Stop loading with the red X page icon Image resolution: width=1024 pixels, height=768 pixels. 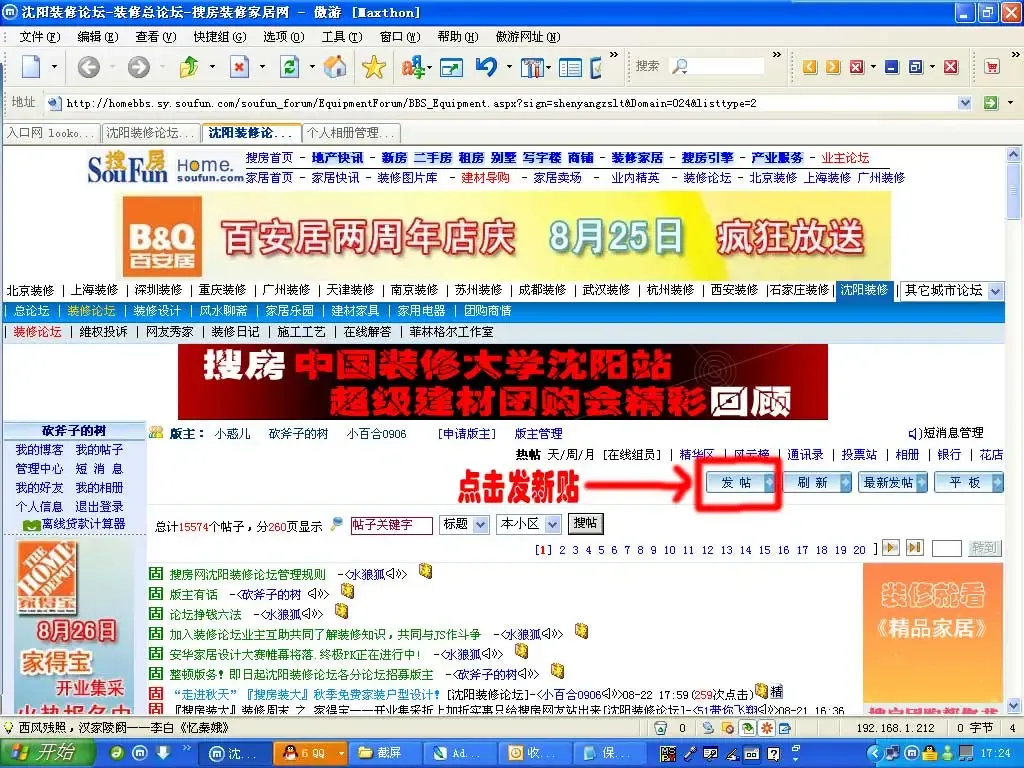click(240, 67)
